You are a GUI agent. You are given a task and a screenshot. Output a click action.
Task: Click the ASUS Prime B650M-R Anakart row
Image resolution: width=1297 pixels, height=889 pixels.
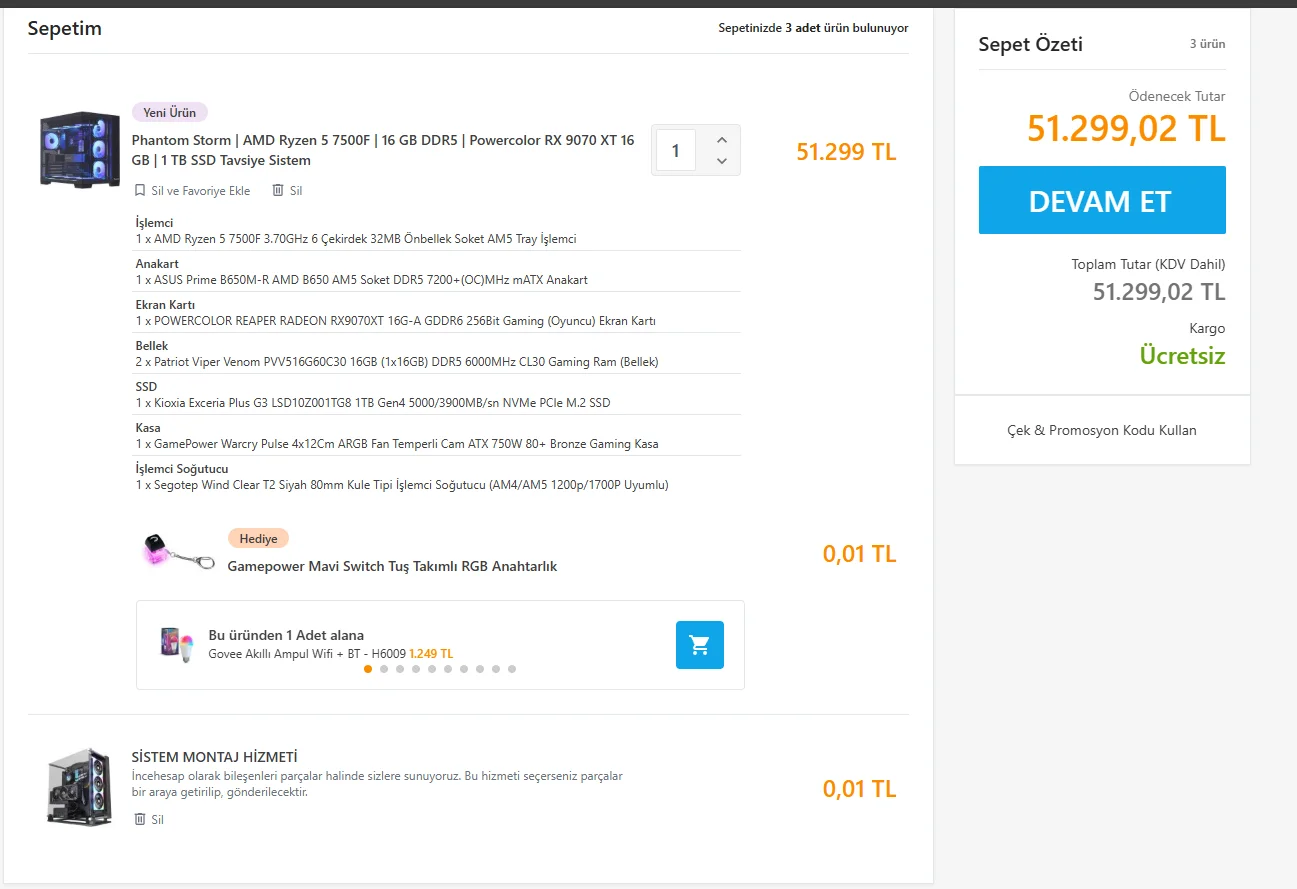(x=438, y=271)
